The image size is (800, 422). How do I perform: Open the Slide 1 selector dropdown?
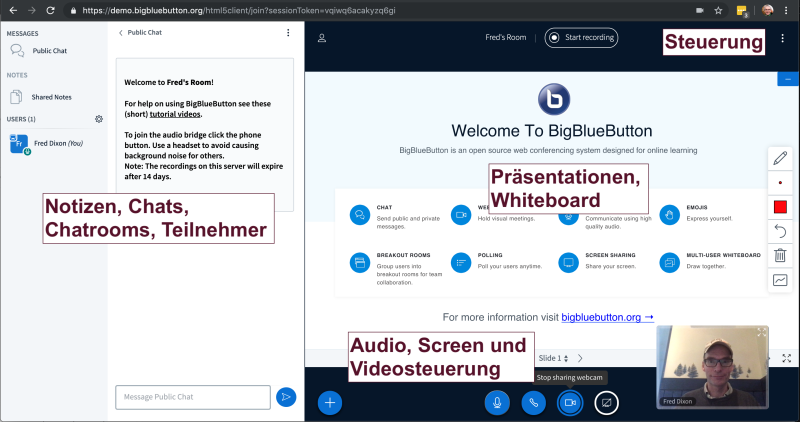click(553, 358)
